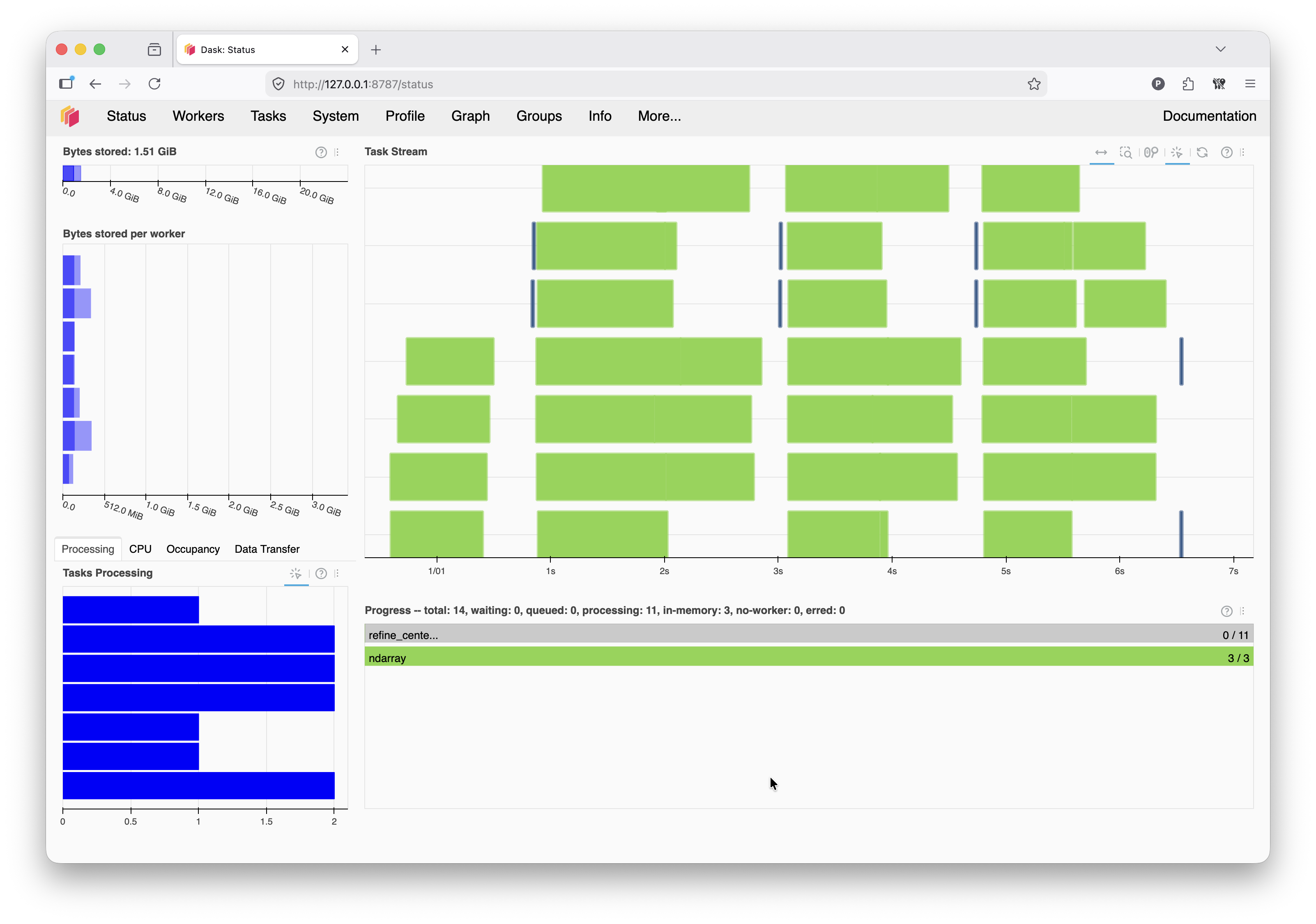Open the Firefox extensions puzzle icon
1316x924 pixels.
[1188, 84]
